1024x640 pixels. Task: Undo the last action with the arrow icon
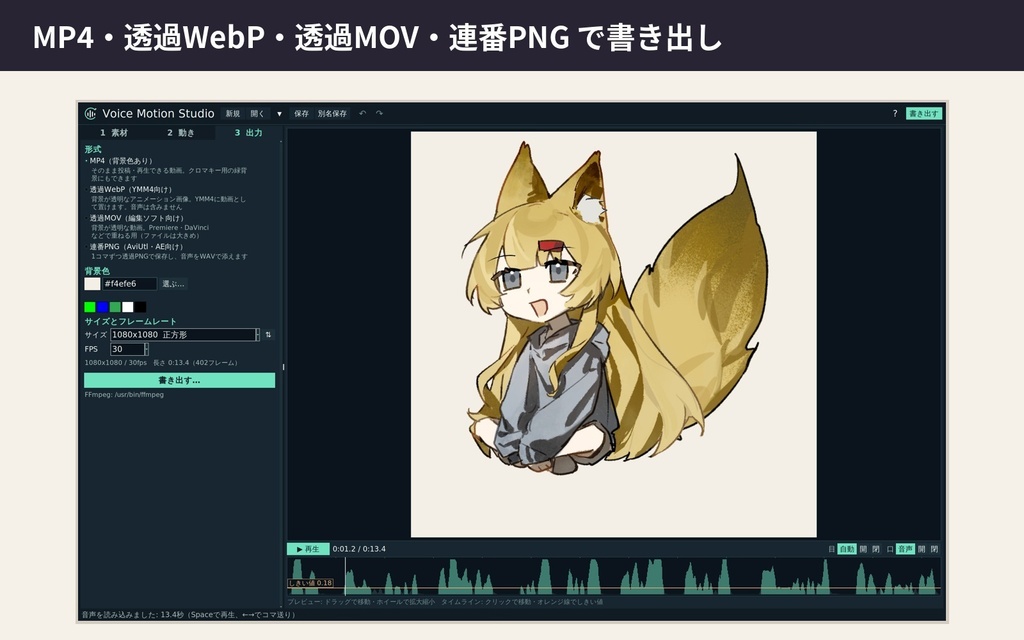pos(362,113)
